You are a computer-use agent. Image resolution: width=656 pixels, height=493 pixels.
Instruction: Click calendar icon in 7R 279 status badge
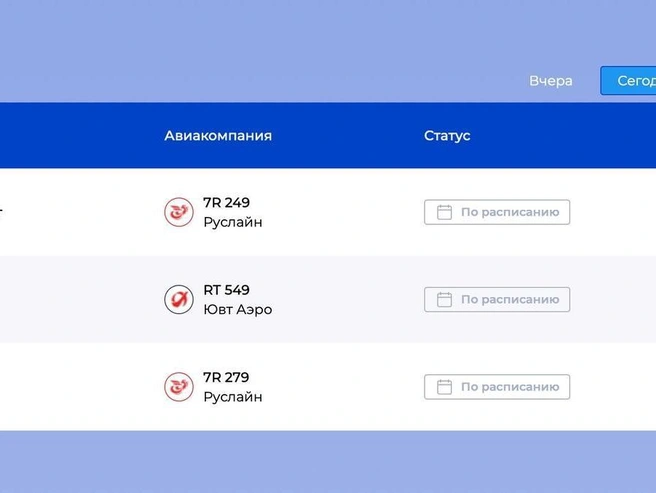(444, 387)
